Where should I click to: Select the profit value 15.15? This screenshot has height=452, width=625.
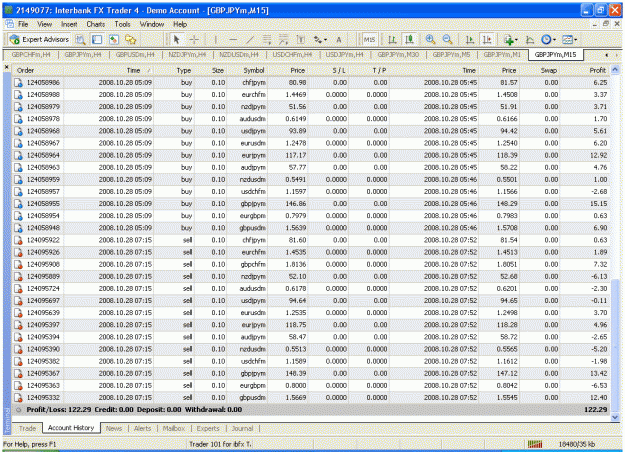pos(598,204)
